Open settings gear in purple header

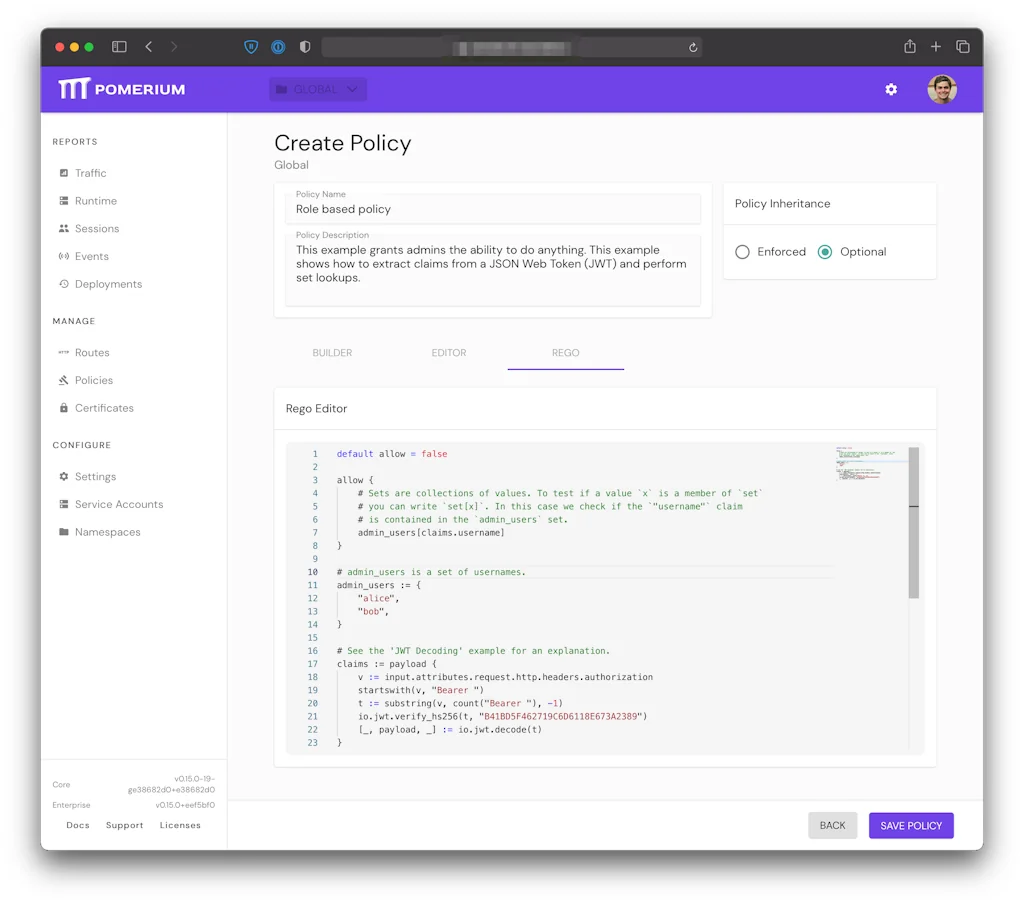pyautogui.click(x=891, y=90)
